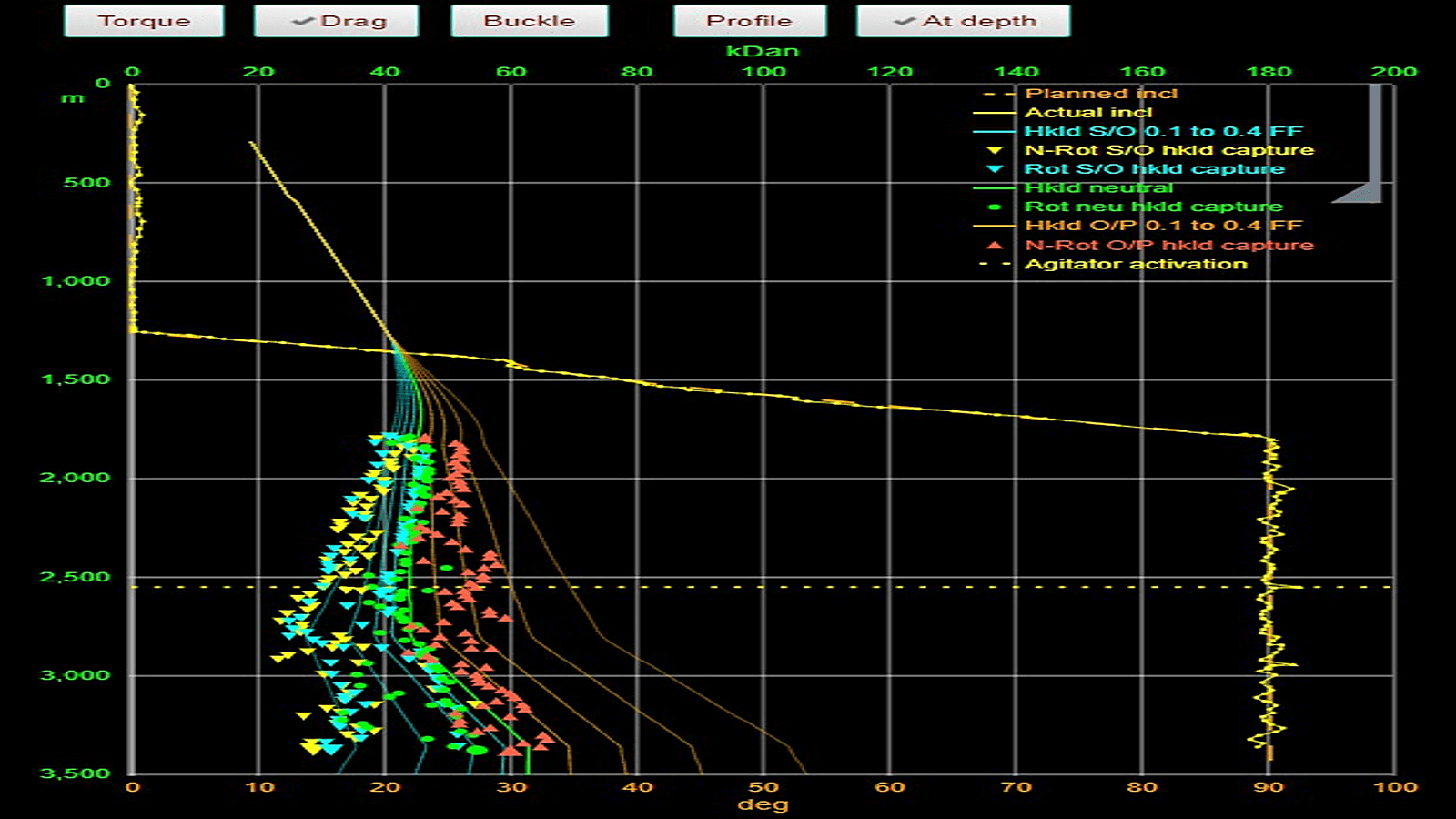Click the "200" kDan axis tick label
The height and width of the screenshot is (819, 1456).
(x=1394, y=71)
